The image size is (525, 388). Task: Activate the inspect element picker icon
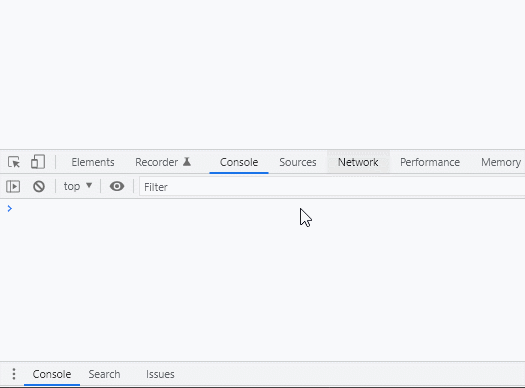tap(14, 162)
